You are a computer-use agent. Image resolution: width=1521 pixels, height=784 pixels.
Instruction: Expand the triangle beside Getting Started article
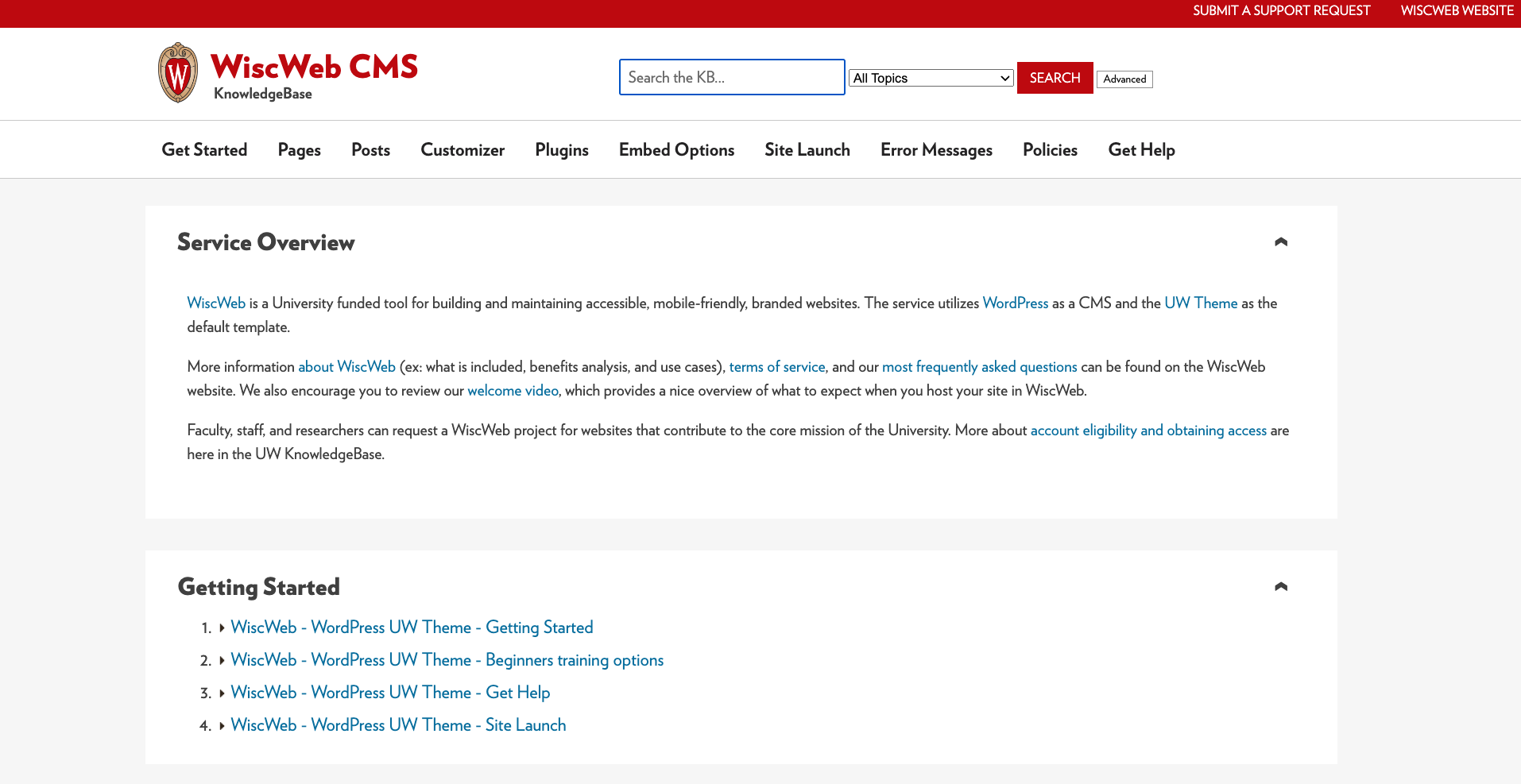click(x=222, y=628)
